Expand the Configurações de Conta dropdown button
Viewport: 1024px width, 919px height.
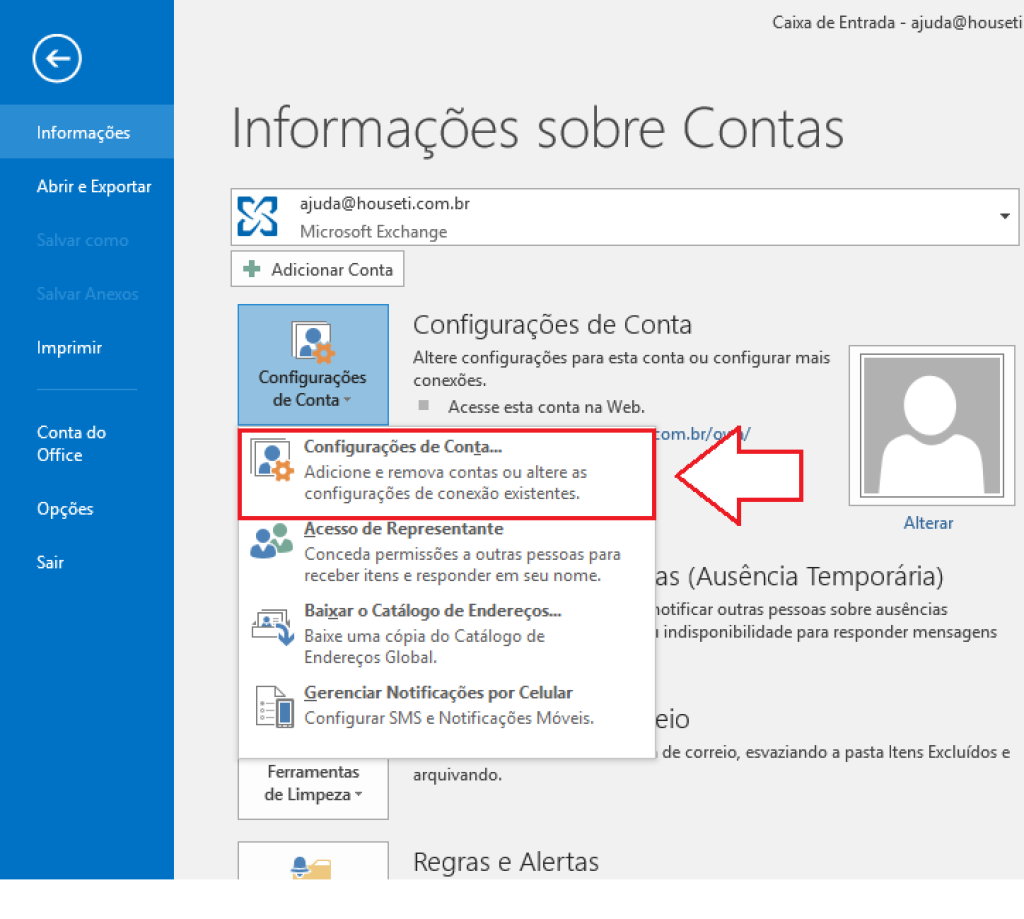[313, 364]
